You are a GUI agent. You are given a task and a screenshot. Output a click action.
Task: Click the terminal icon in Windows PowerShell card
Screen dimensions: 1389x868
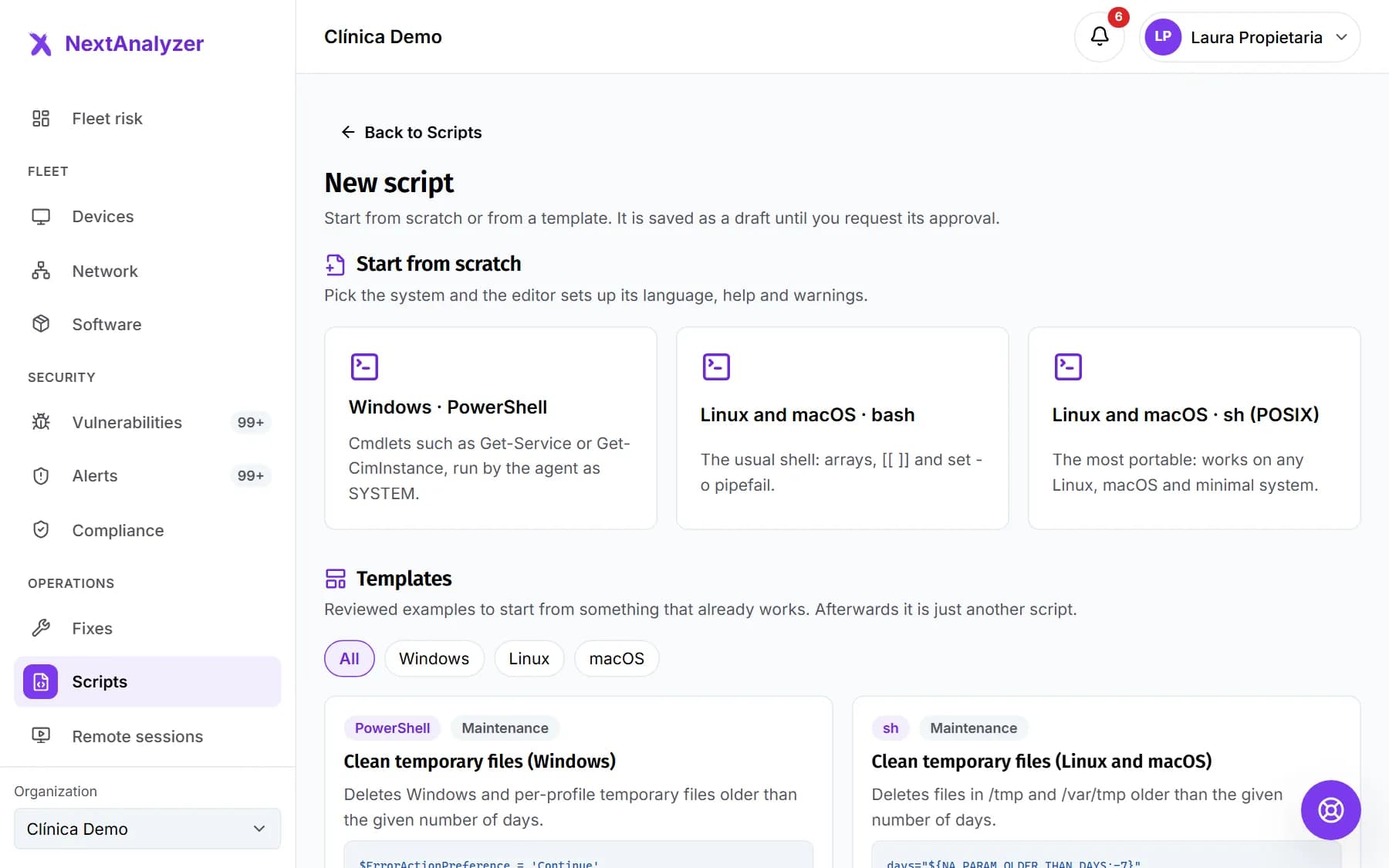[x=364, y=366]
